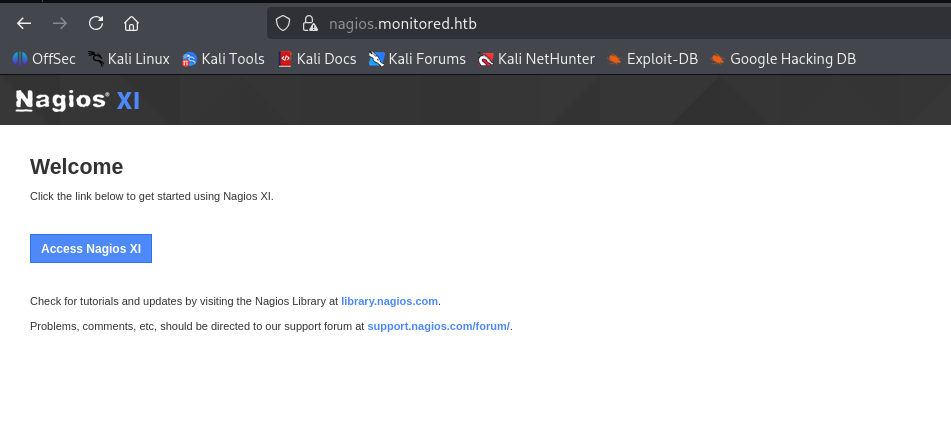This screenshot has width=951, height=447.
Task: Open the Kali Docs bookmark
Action: pos(317,59)
